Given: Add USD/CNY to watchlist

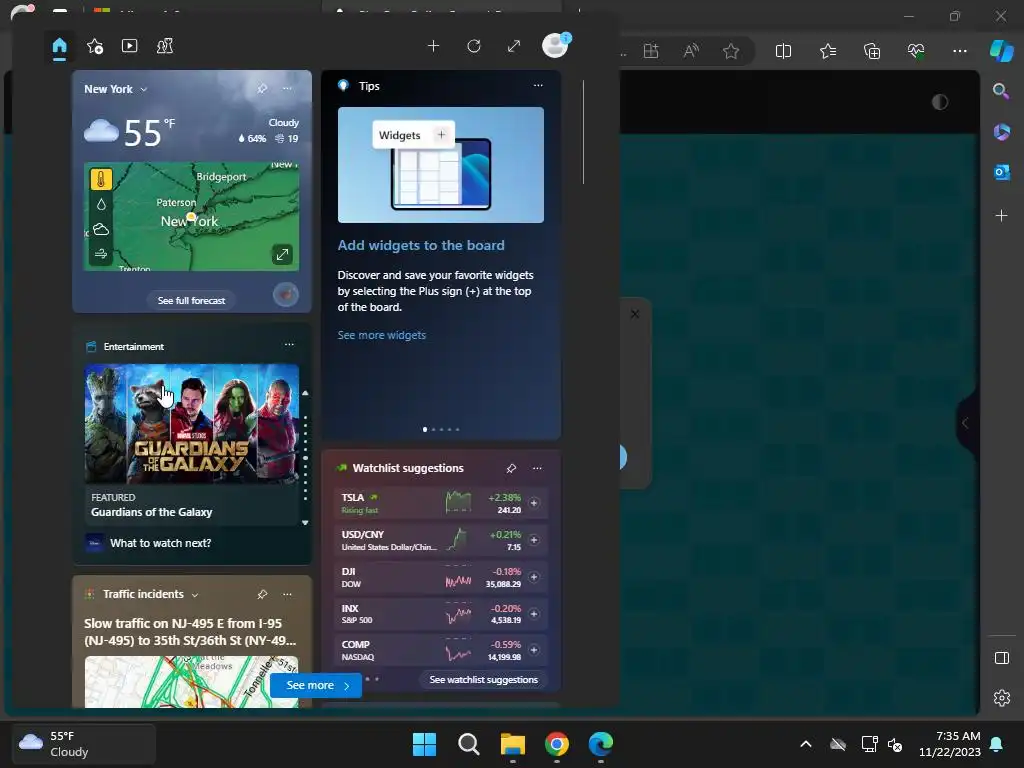Looking at the screenshot, I should pyautogui.click(x=534, y=540).
